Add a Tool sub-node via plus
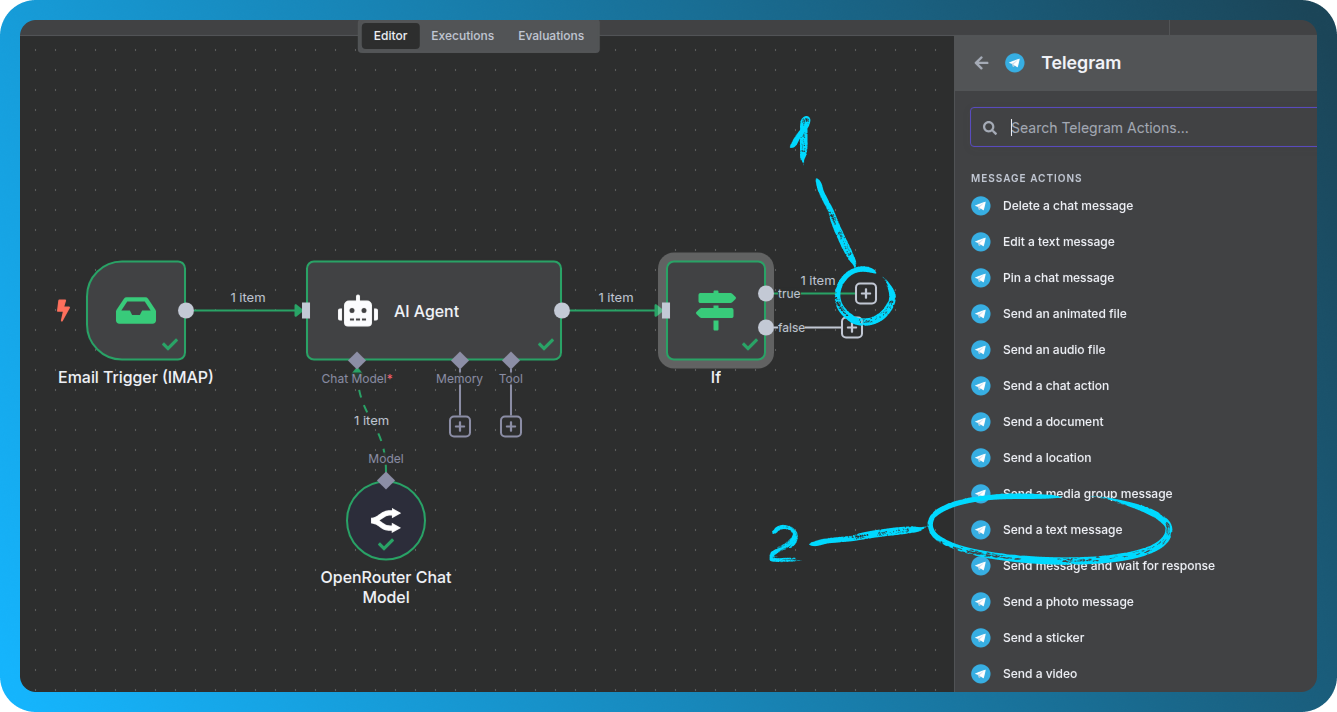The height and width of the screenshot is (712, 1337). click(511, 426)
